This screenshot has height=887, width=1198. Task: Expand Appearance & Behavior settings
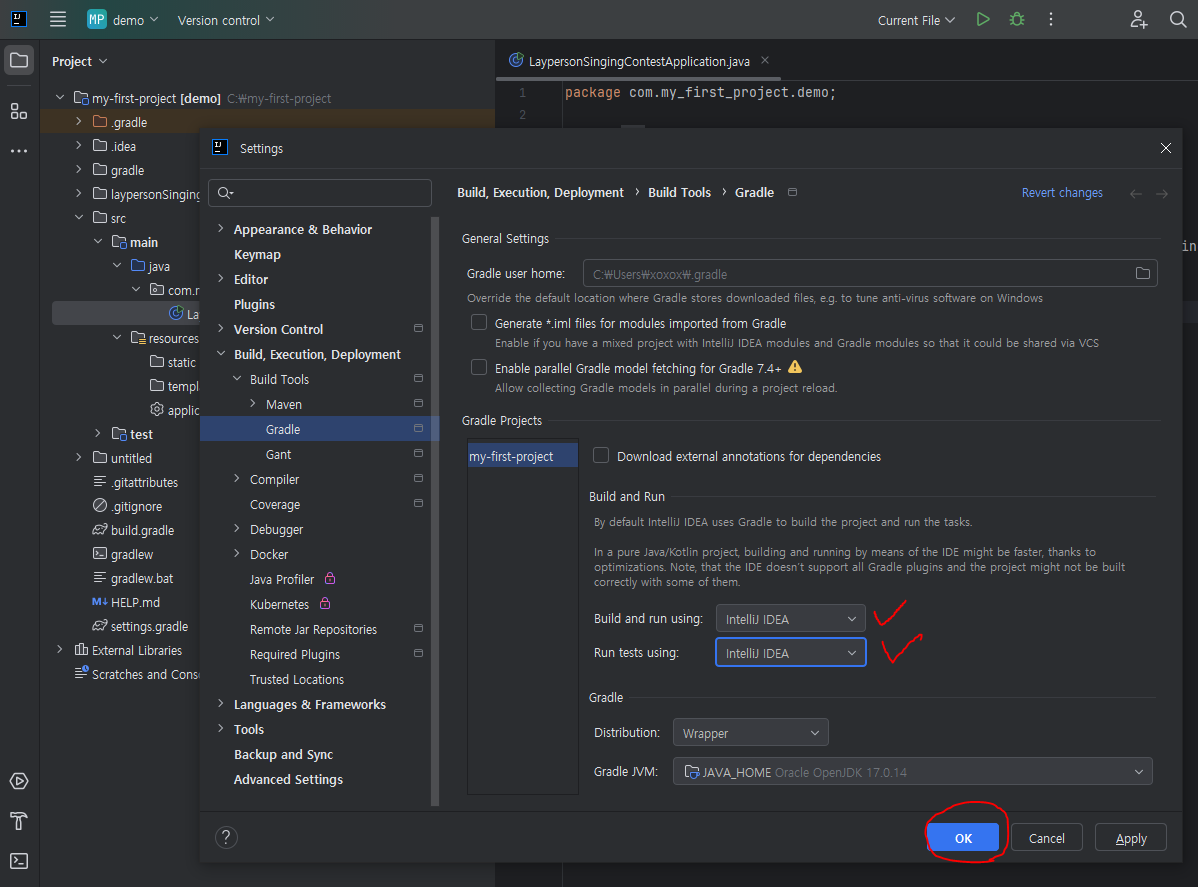[x=221, y=228]
